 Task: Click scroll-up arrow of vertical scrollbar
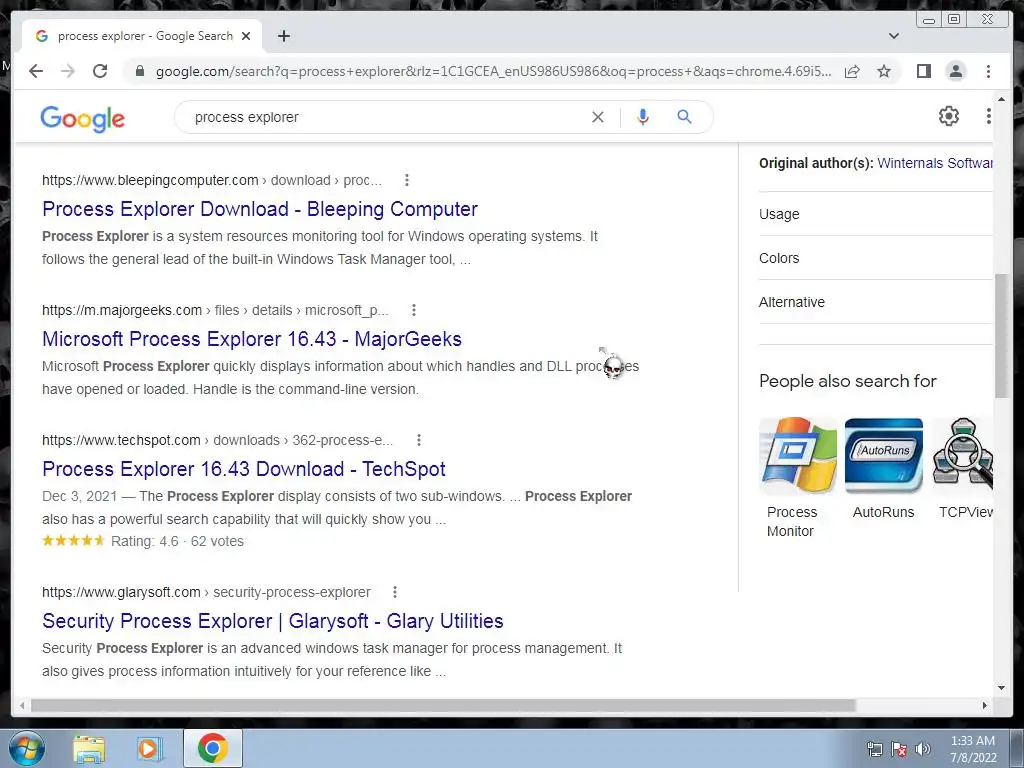pos(1001,99)
